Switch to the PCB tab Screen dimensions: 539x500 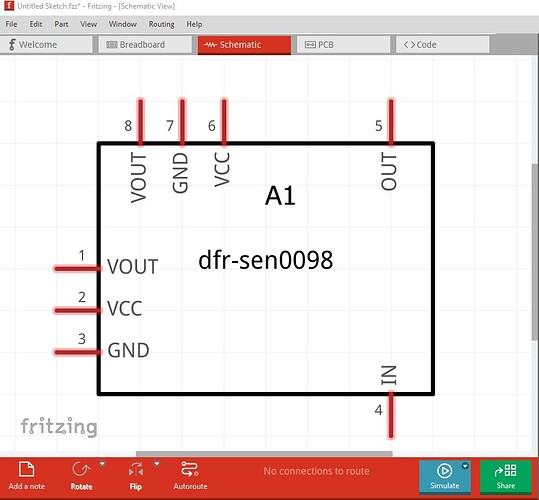(x=343, y=45)
